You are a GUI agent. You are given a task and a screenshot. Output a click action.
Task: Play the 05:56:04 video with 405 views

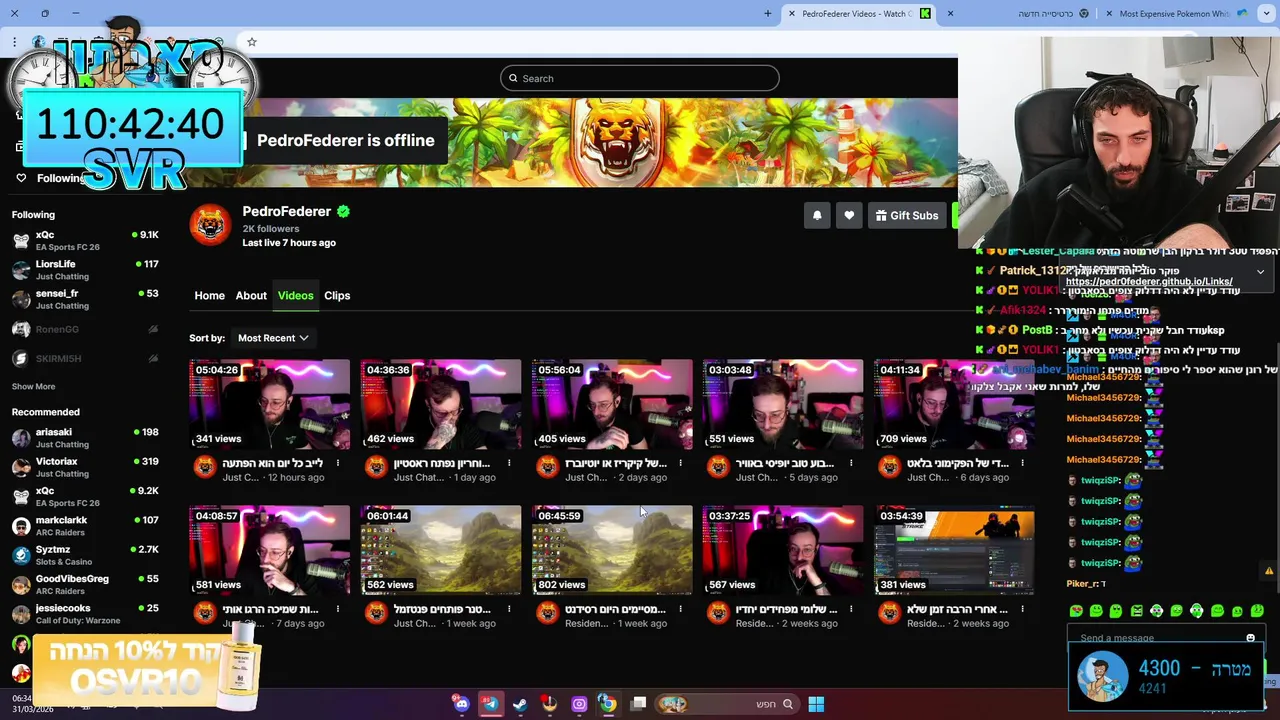[612, 404]
